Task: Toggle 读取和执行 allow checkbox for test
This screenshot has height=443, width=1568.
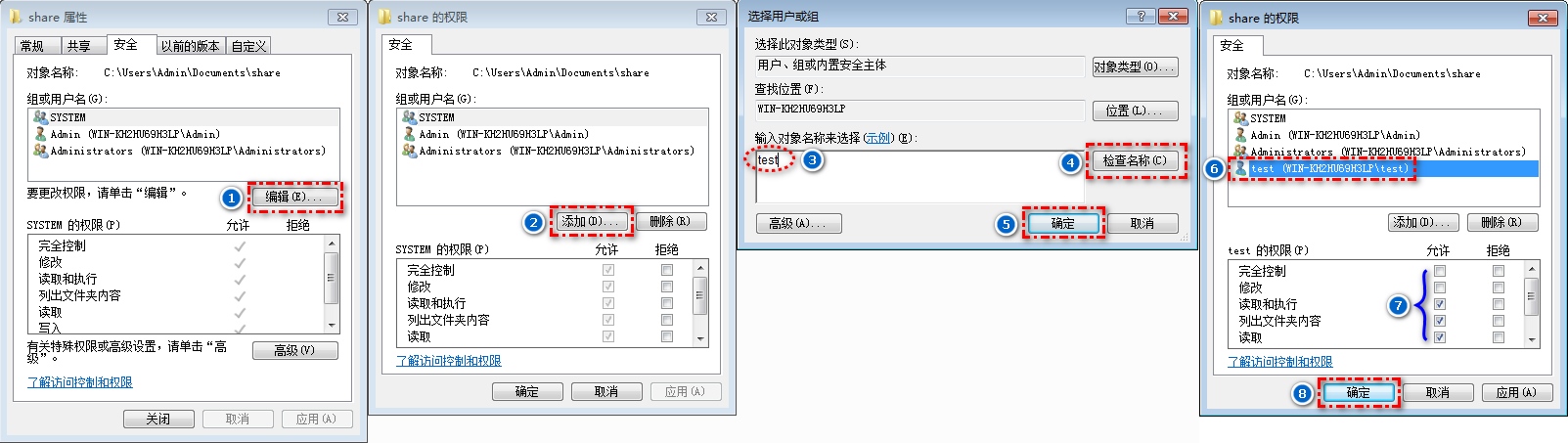Action: [1440, 304]
